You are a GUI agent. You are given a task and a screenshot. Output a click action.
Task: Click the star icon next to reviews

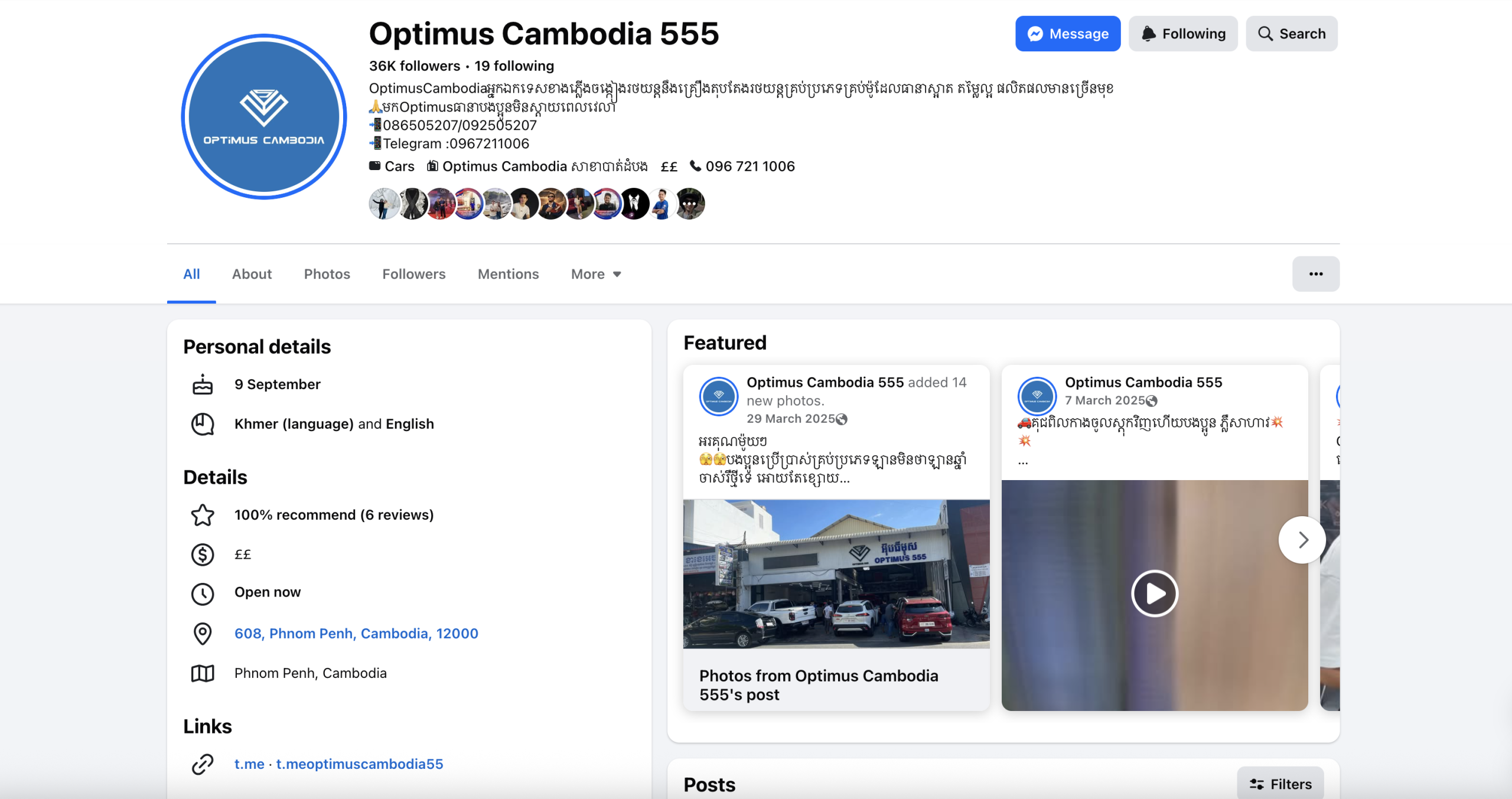pyautogui.click(x=203, y=515)
